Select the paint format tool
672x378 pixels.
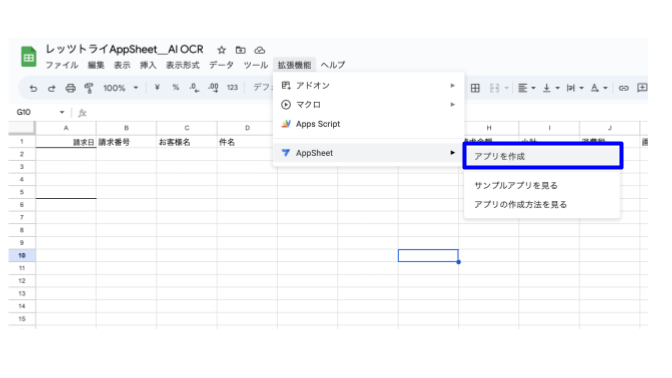(x=89, y=88)
